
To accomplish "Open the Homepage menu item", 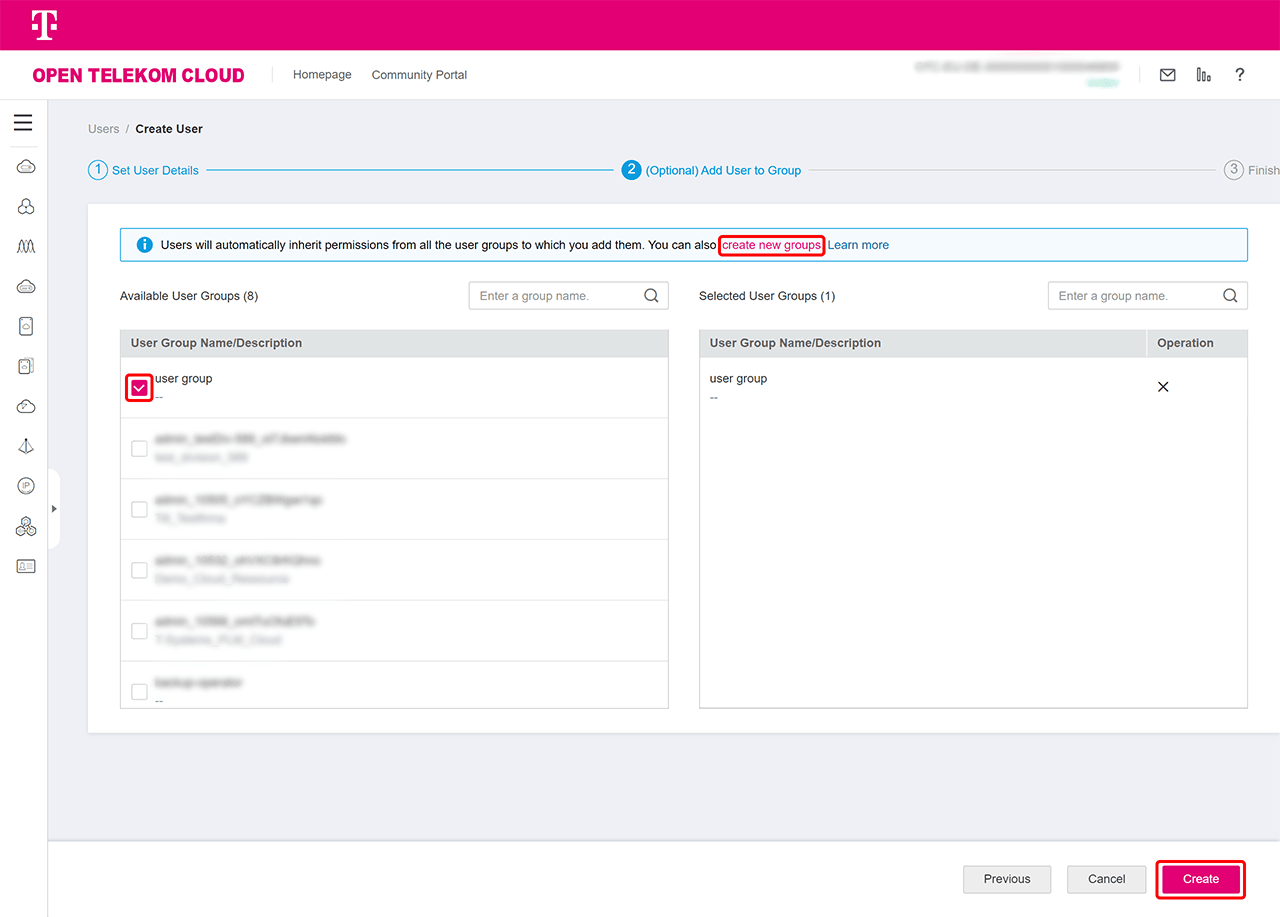I will tap(322, 75).
